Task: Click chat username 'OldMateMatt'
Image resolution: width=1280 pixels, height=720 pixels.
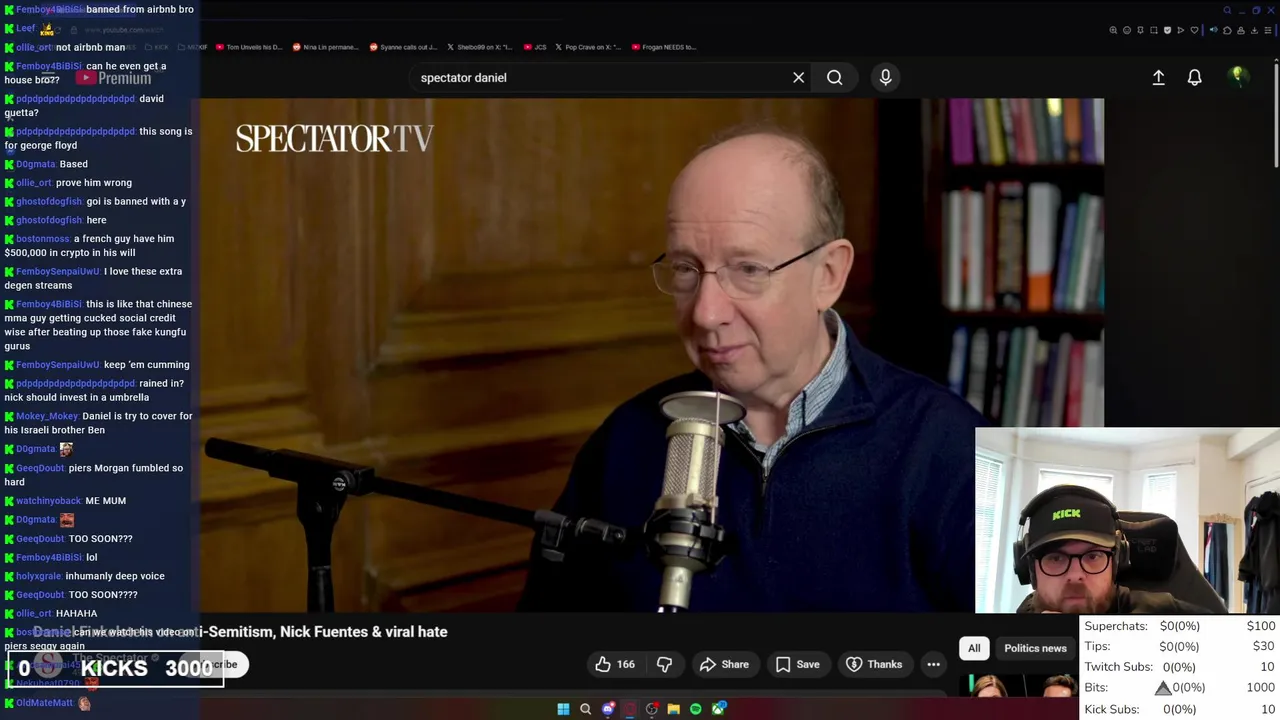Action: (45, 703)
